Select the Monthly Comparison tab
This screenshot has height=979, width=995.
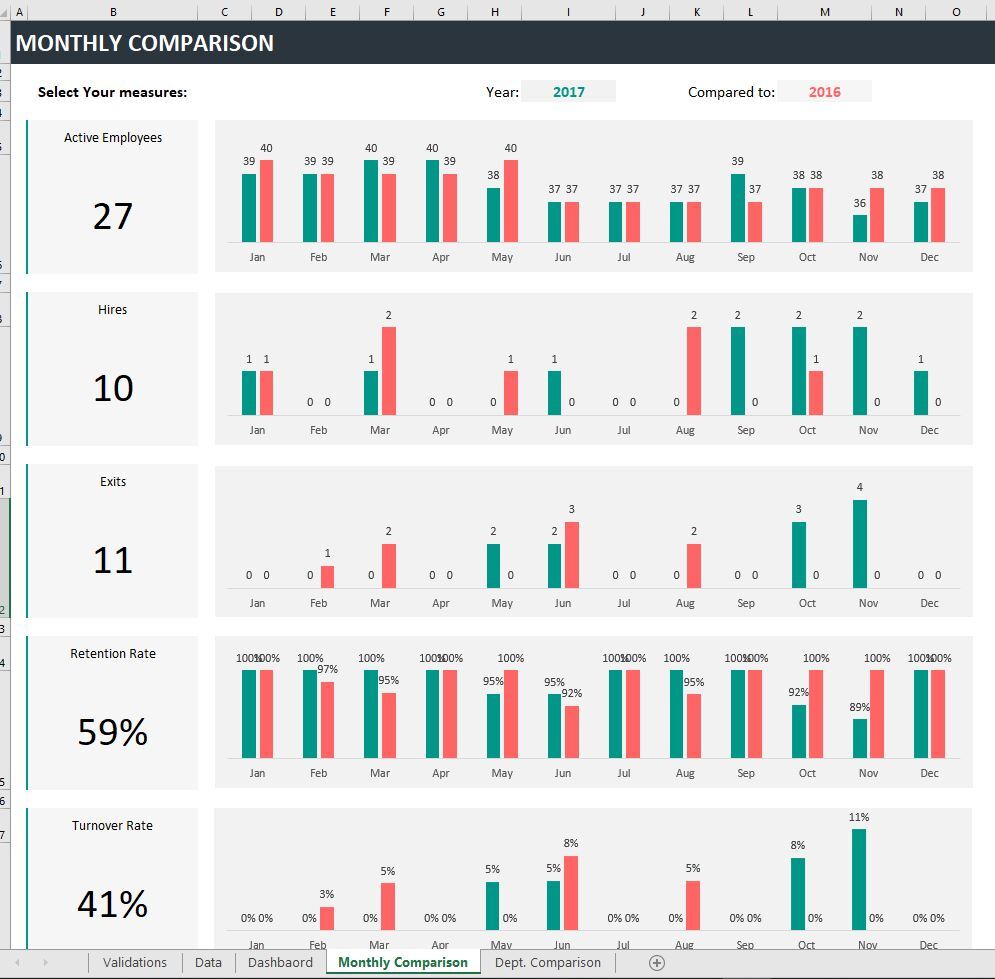[403, 963]
